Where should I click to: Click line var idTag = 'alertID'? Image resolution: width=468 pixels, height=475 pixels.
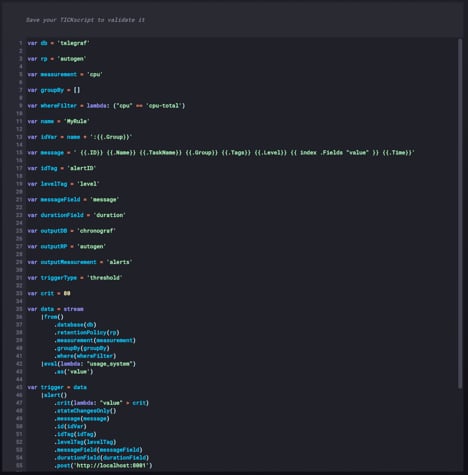pos(61,168)
